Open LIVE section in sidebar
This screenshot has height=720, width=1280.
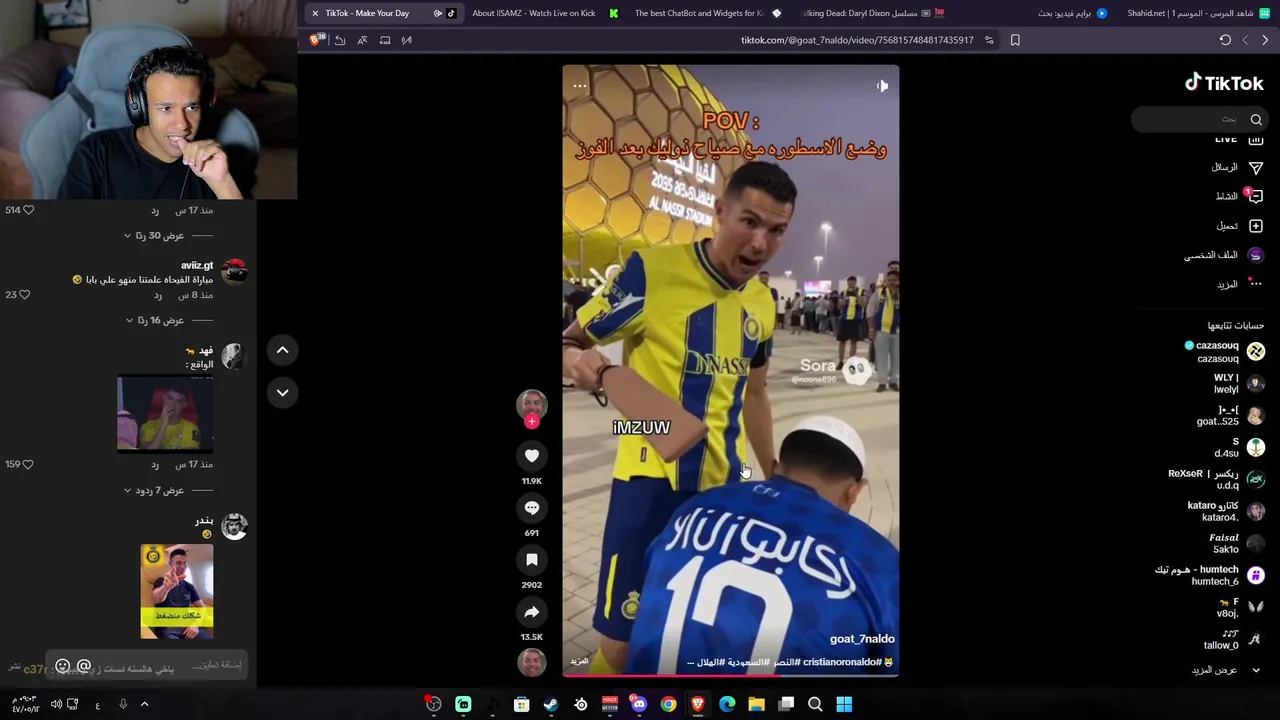pos(1238,139)
